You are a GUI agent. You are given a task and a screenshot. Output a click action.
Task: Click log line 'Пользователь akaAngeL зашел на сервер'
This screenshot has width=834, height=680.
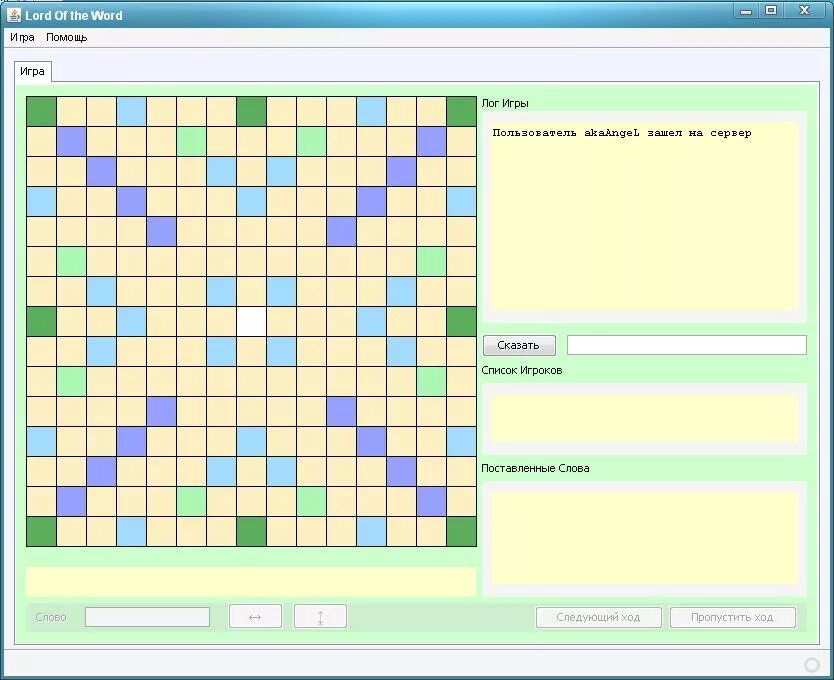[x=622, y=133]
